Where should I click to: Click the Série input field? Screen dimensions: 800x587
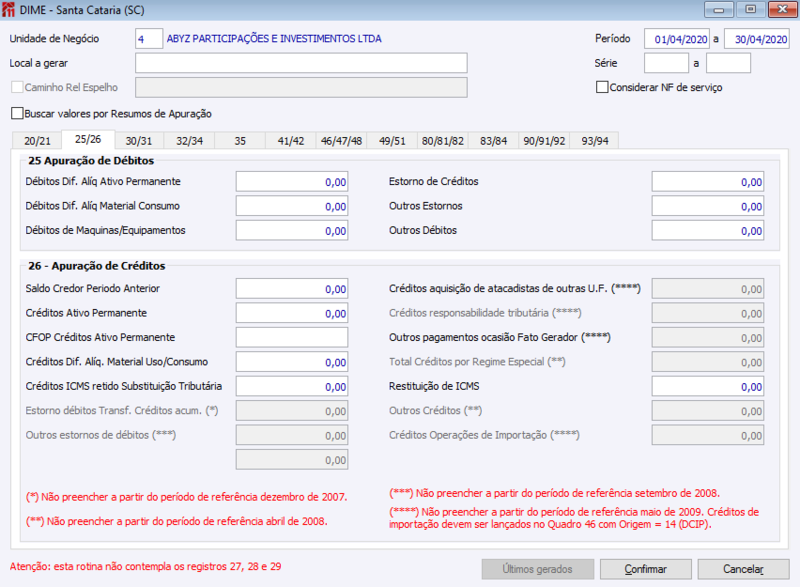[x=665, y=62]
